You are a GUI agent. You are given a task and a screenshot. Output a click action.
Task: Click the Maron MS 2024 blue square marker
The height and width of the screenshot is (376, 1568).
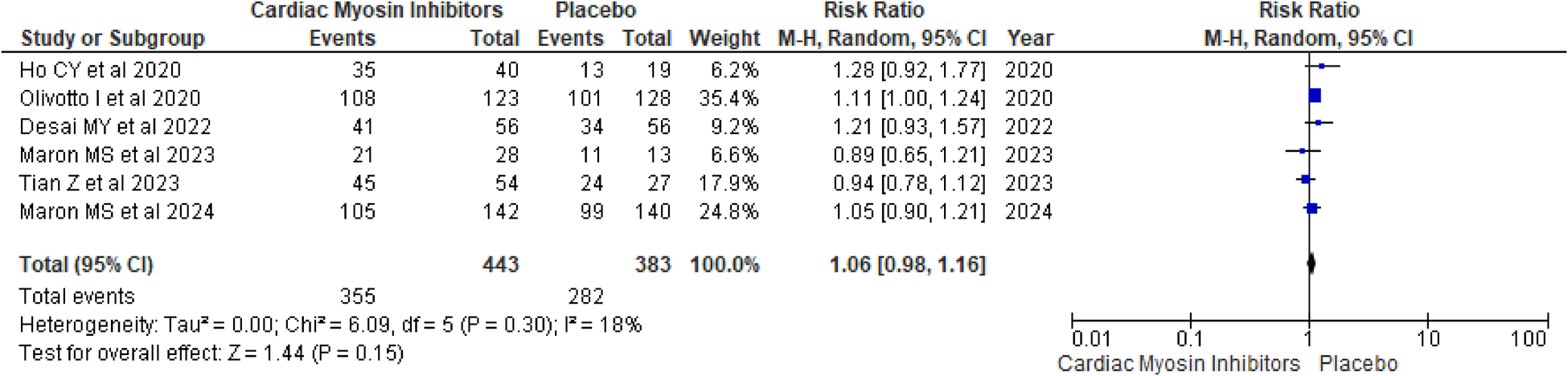(1311, 209)
